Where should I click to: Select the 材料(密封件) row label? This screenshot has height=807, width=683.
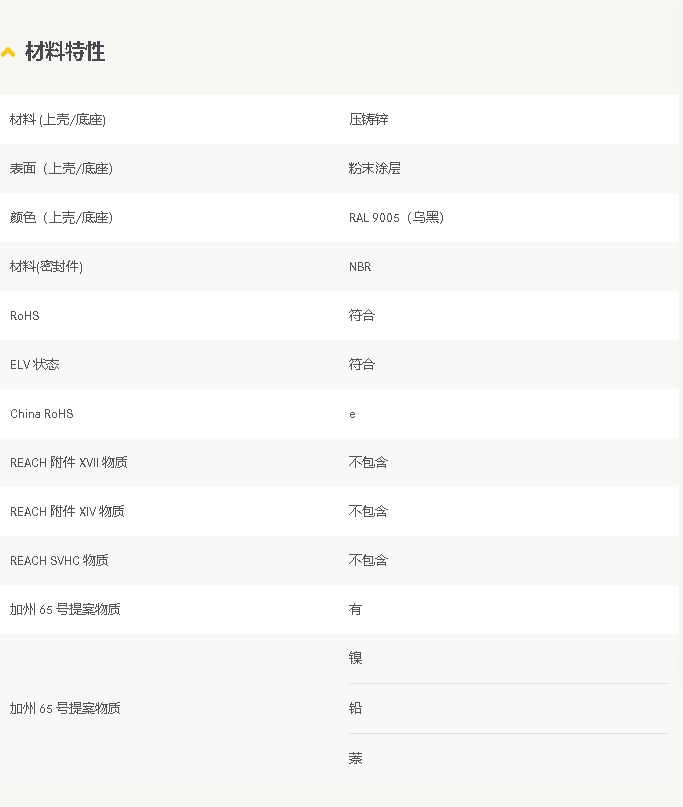[46, 266]
